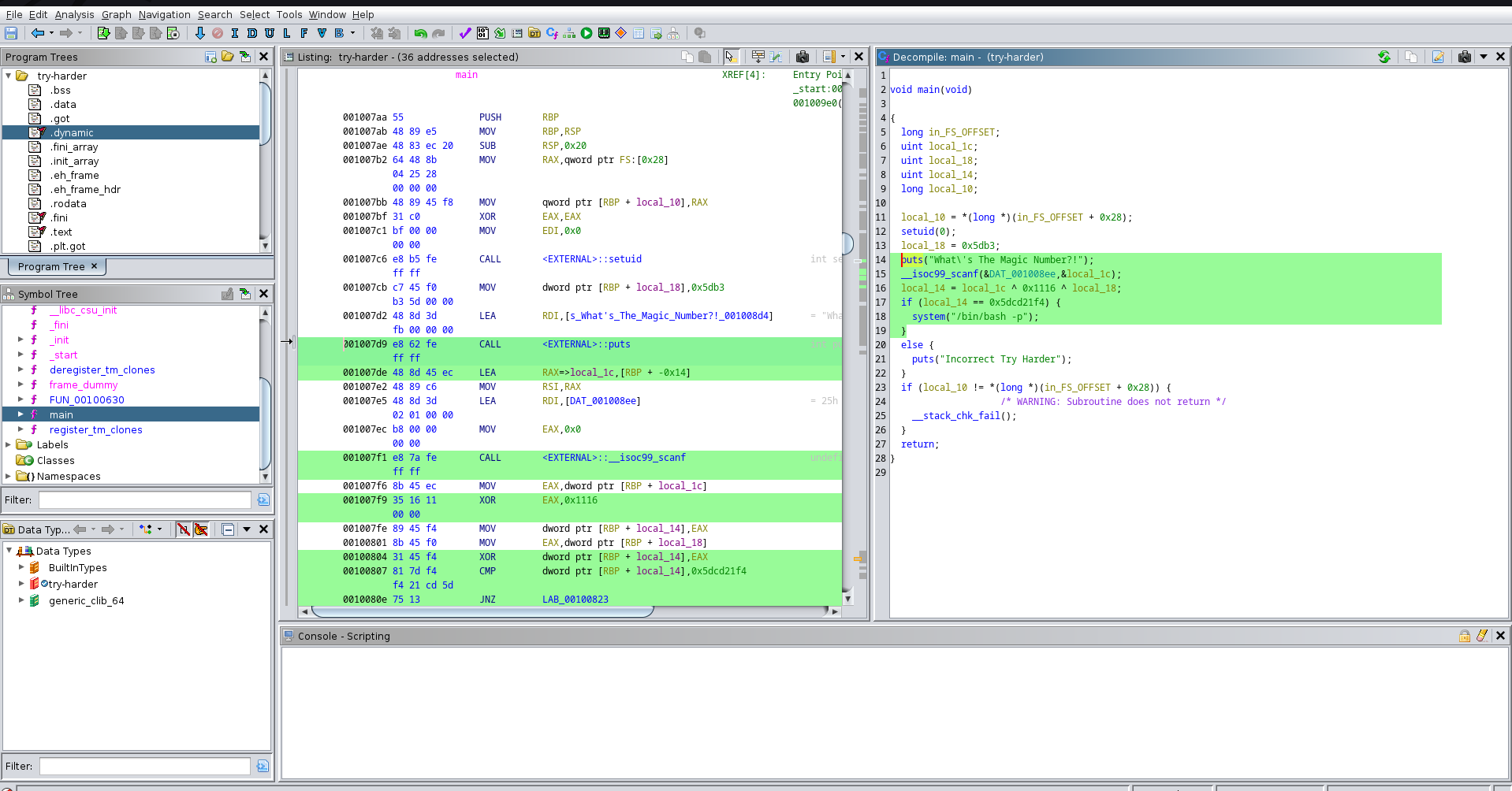This screenshot has width=1512, height=791.
Task: Click the Decompile re-decompile refresh icon
Action: (1384, 57)
